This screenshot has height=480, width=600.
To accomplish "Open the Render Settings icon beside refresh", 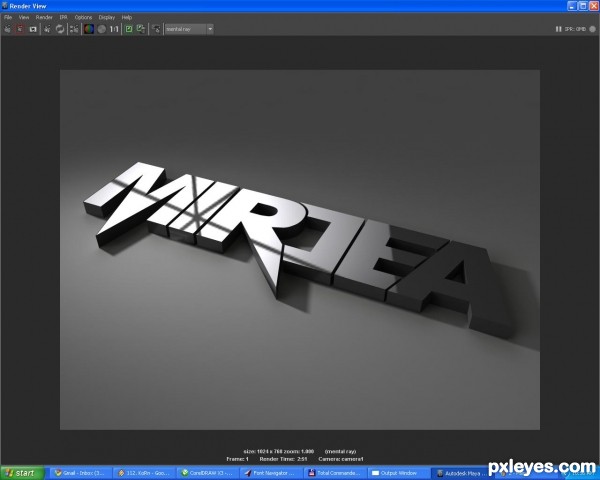I will click(74, 29).
